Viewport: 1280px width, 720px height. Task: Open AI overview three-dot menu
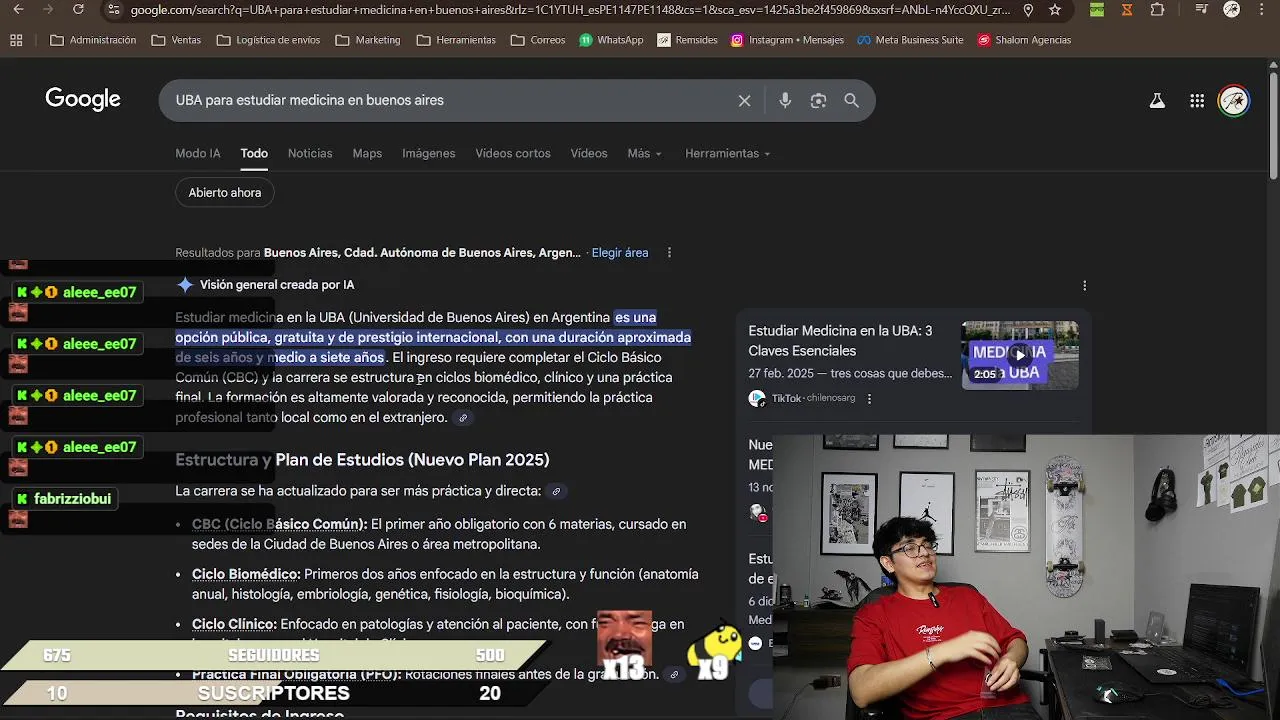1084,285
